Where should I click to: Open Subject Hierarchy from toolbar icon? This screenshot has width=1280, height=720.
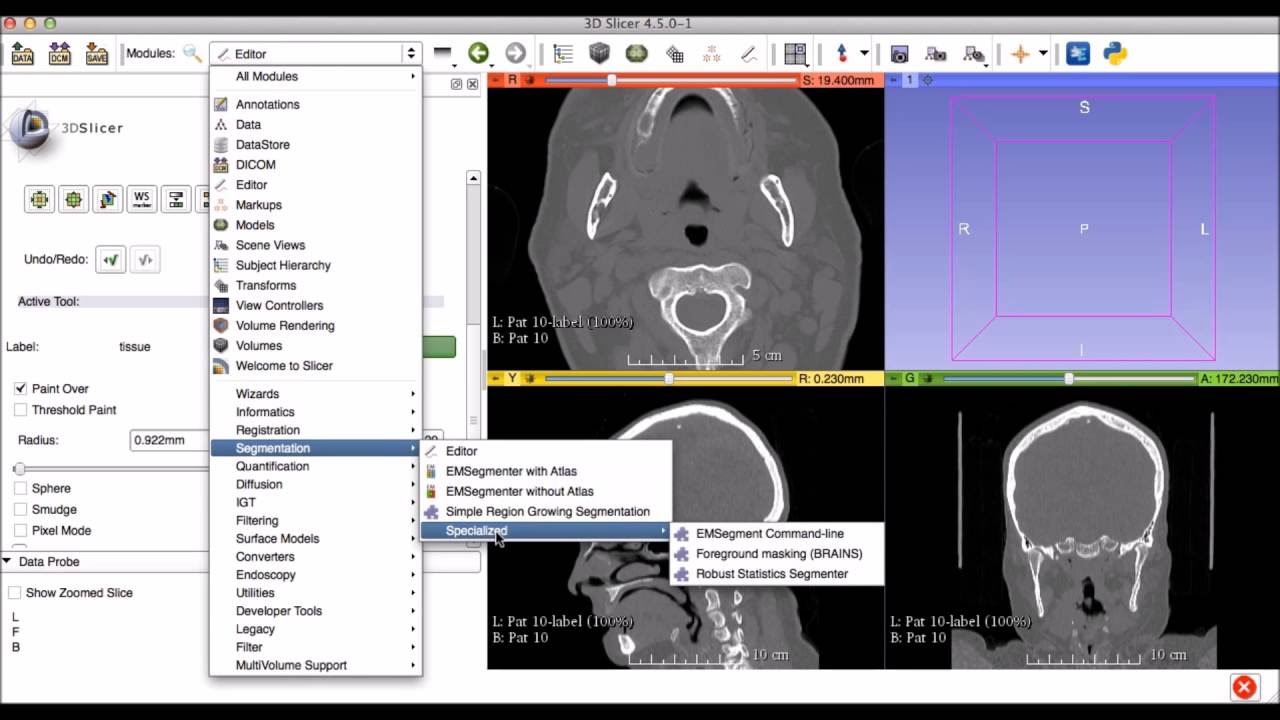coord(563,54)
